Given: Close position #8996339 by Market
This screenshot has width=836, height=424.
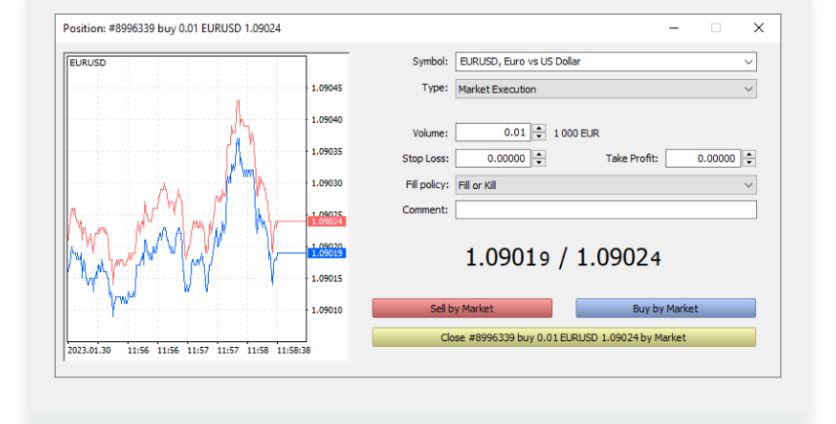Looking at the screenshot, I should click(x=563, y=338).
